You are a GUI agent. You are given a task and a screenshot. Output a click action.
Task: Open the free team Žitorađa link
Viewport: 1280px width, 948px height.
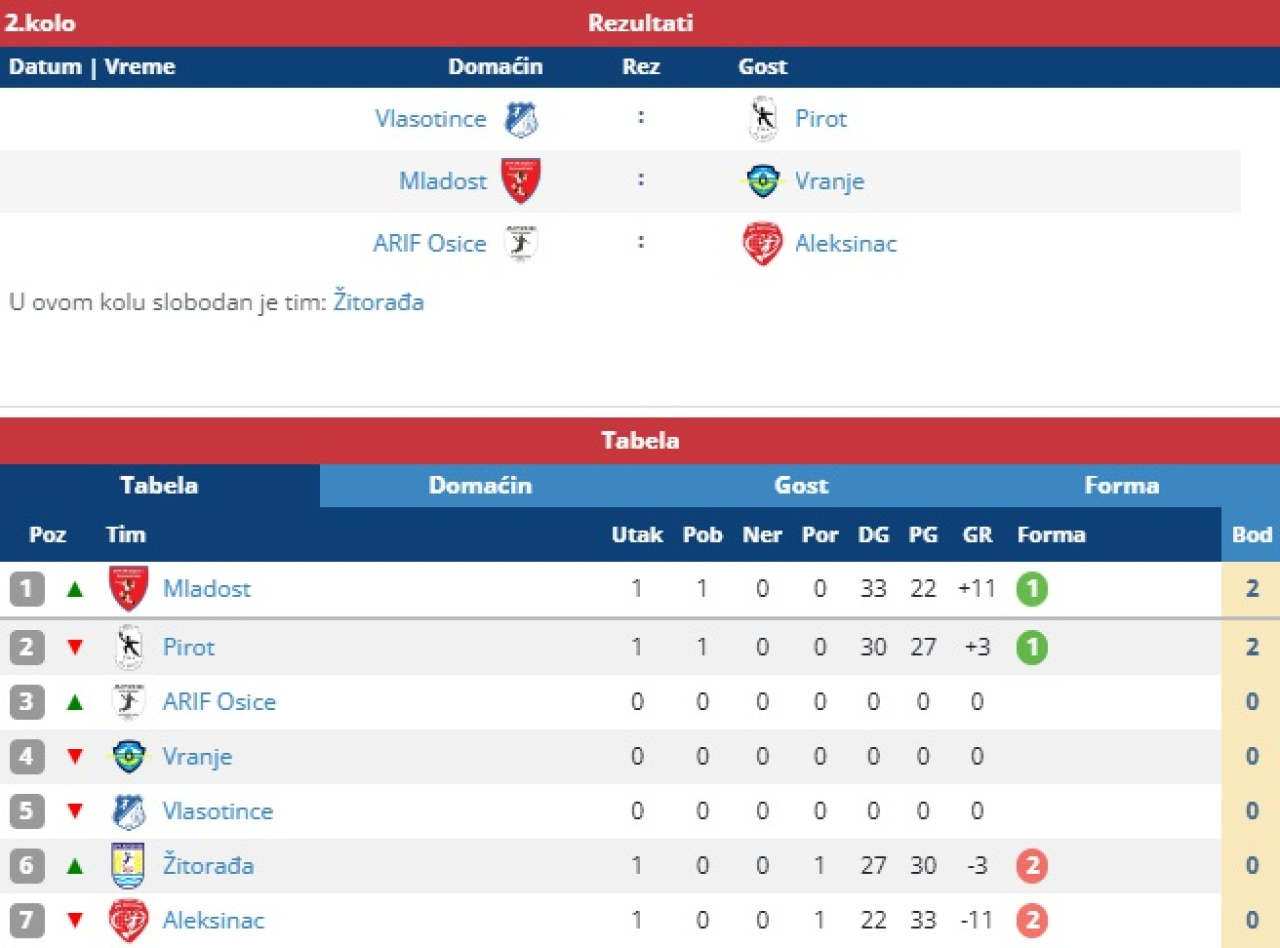coord(378,302)
